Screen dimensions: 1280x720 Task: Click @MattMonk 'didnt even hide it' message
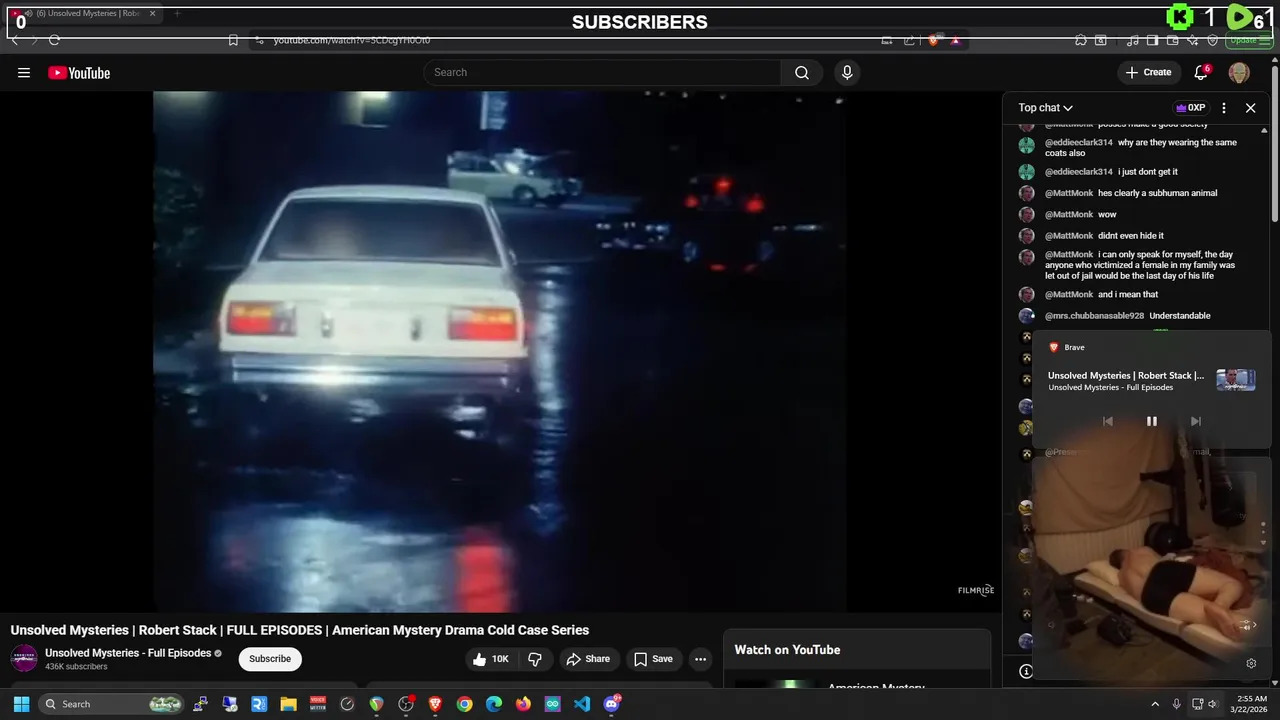[x=1091, y=236]
